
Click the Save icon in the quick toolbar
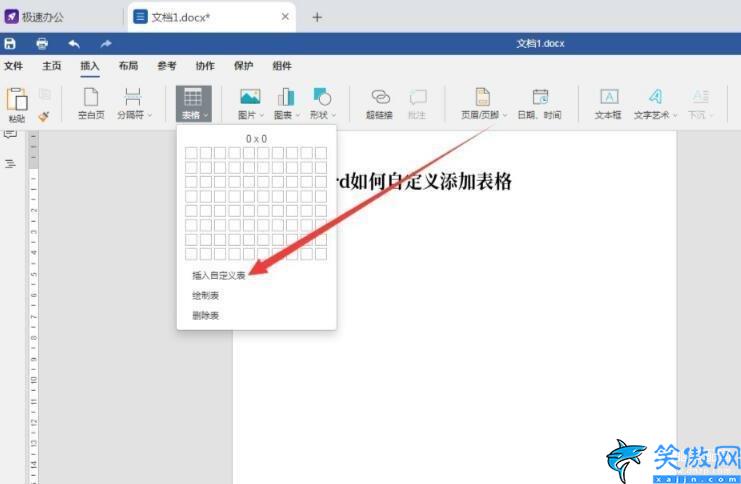coord(10,43)
